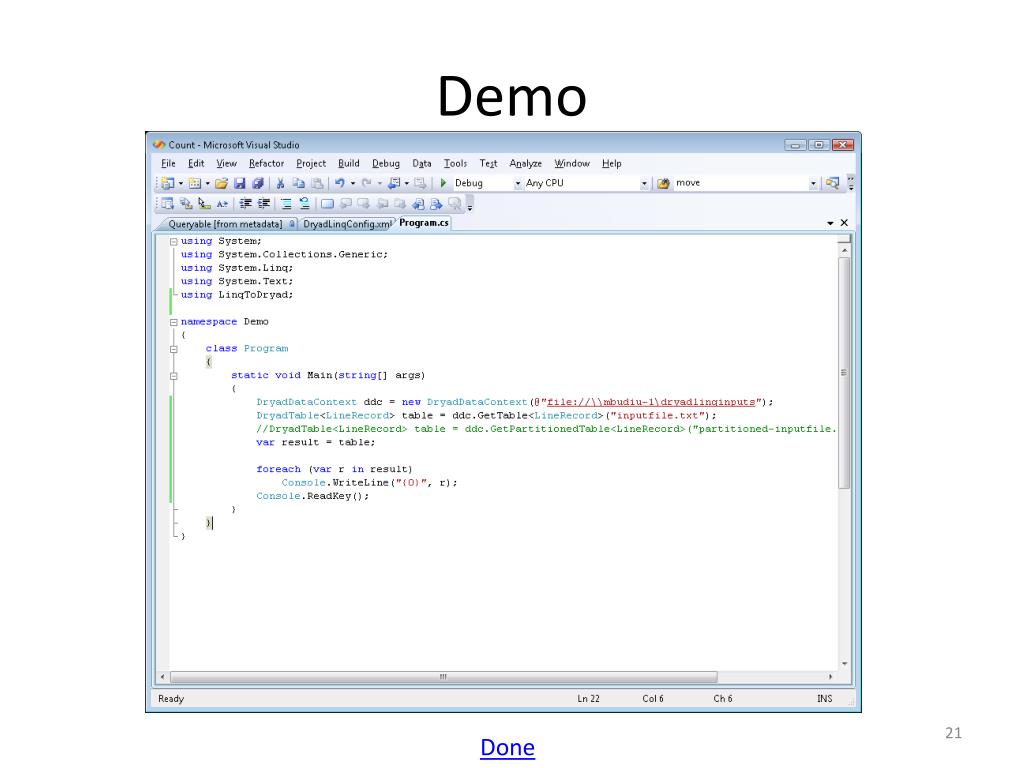Viewport: 1024px width, 768px height.
Task: Click the horizontal scrollbar thumb
Action: tap(443, 677)
